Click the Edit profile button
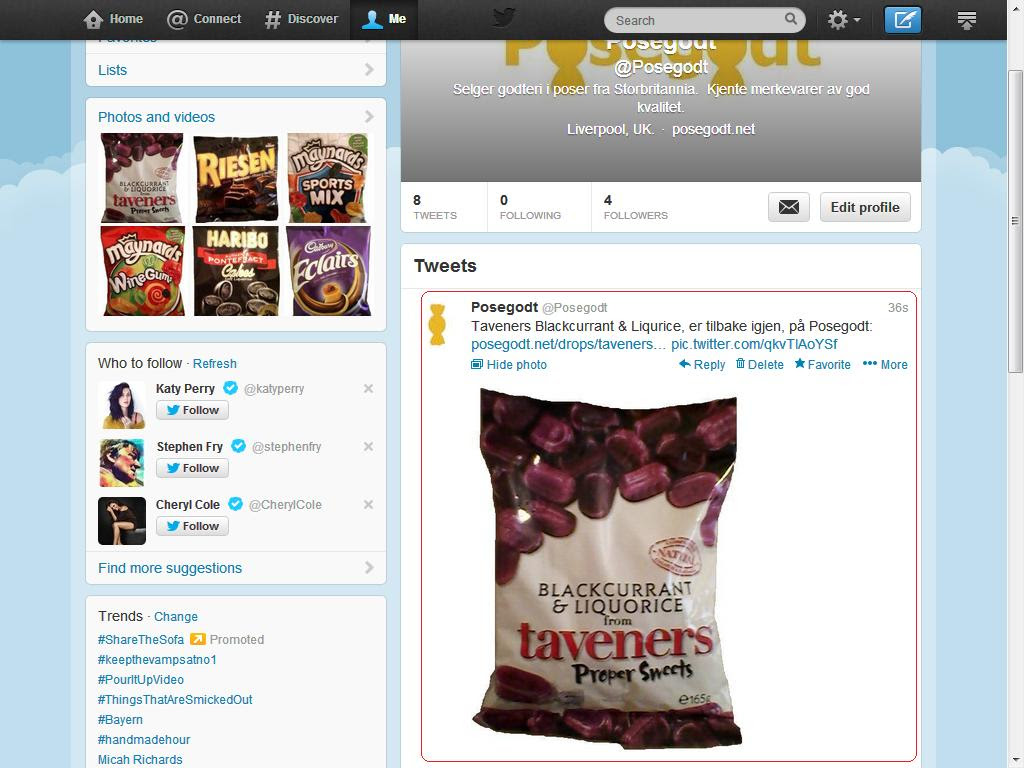The height and width of the screenshot is (768, 1024). click(865, 207)
